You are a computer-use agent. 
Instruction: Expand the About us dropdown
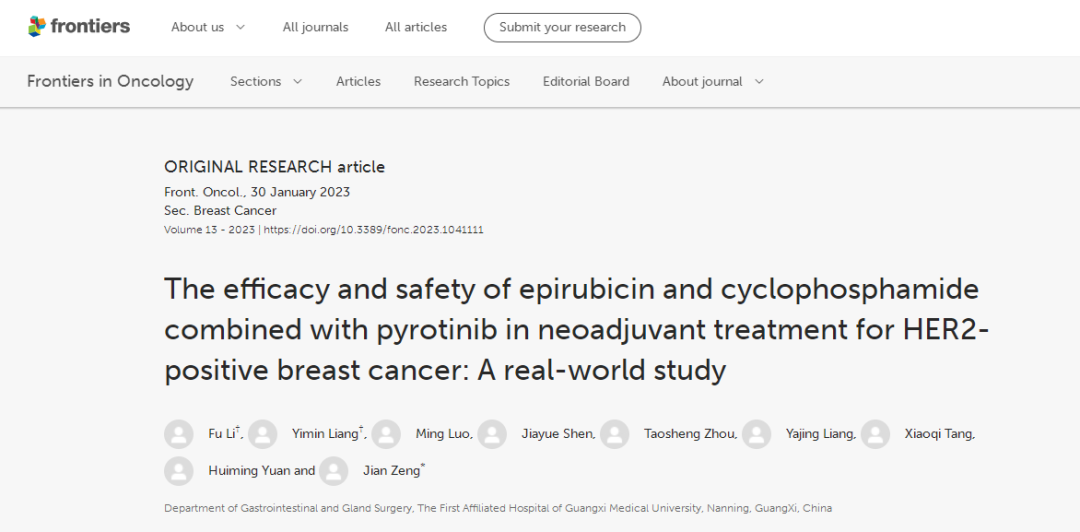(x=208, y=27)
